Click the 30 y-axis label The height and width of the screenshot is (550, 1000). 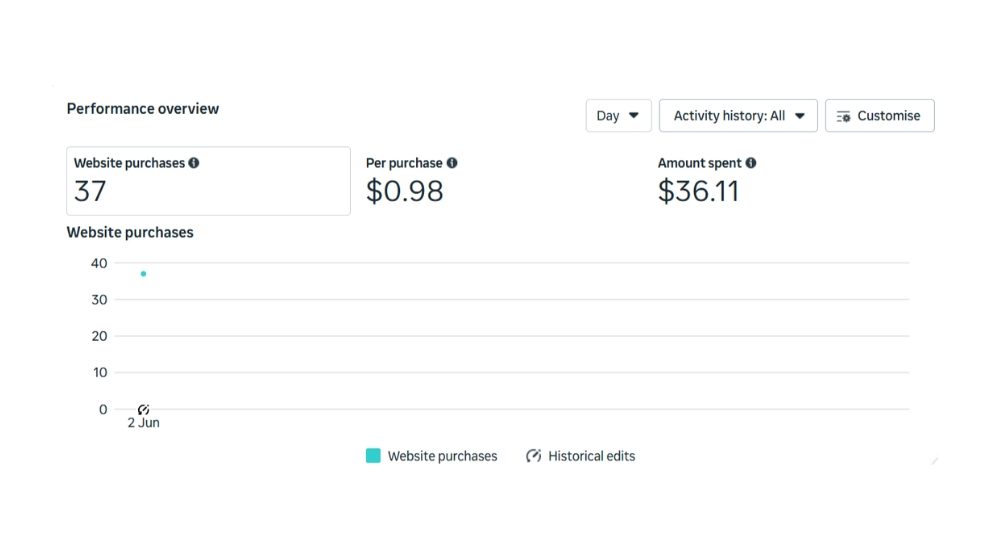tap(99, 299)
